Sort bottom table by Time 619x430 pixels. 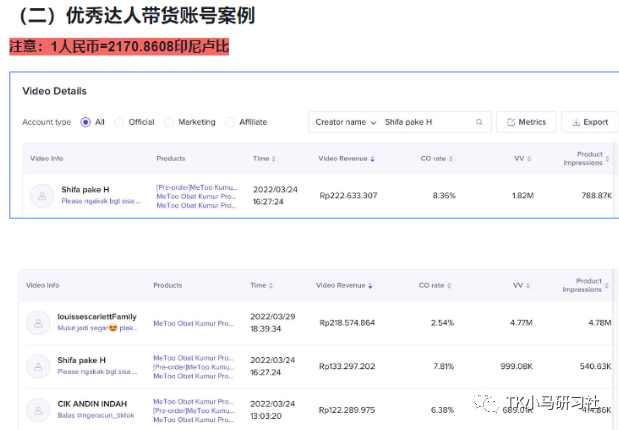pyautogui.click(x=271, y=285)
